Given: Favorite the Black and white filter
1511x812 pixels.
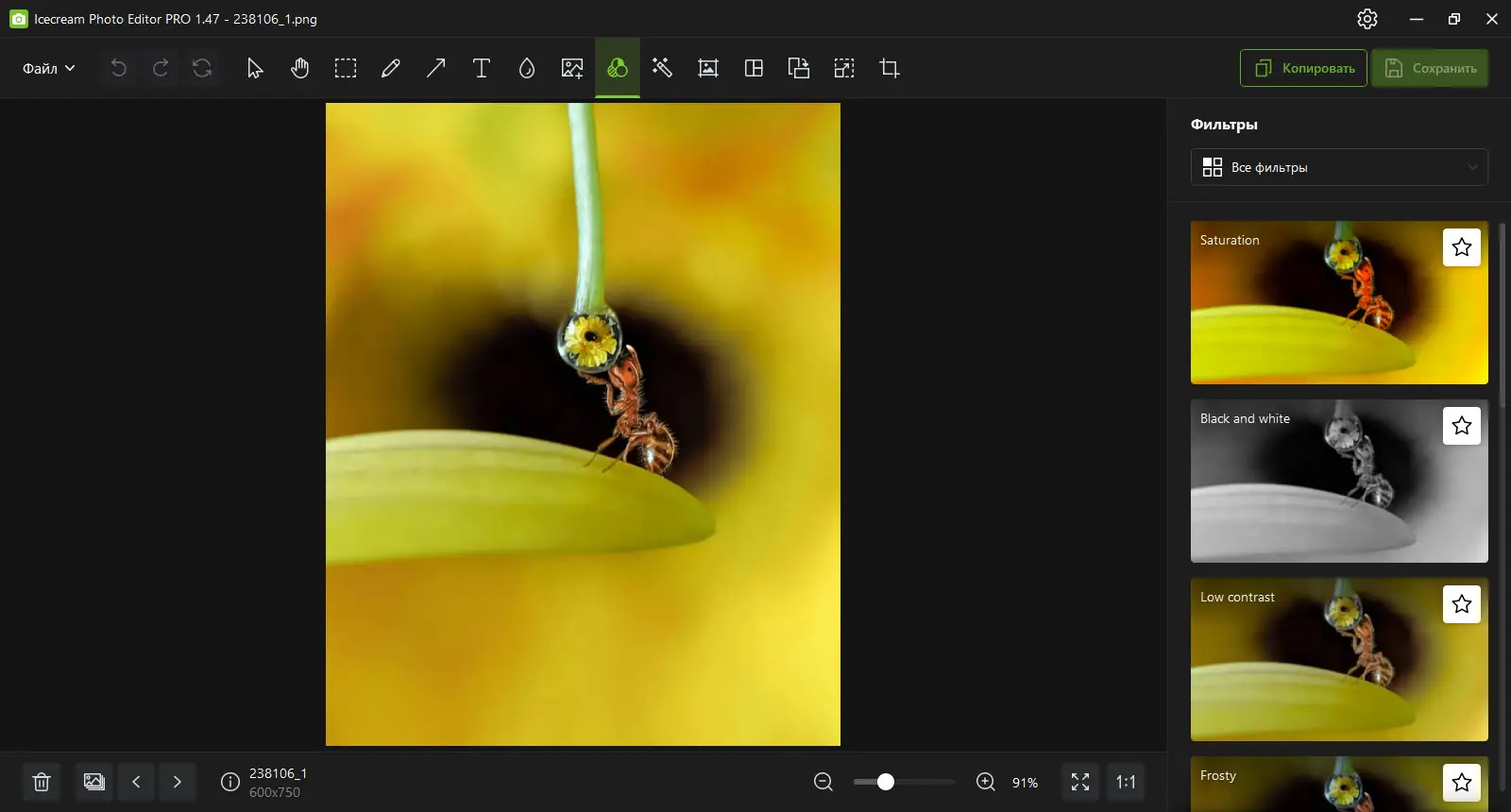Looking at the screenshot, I should point(1461,426).
